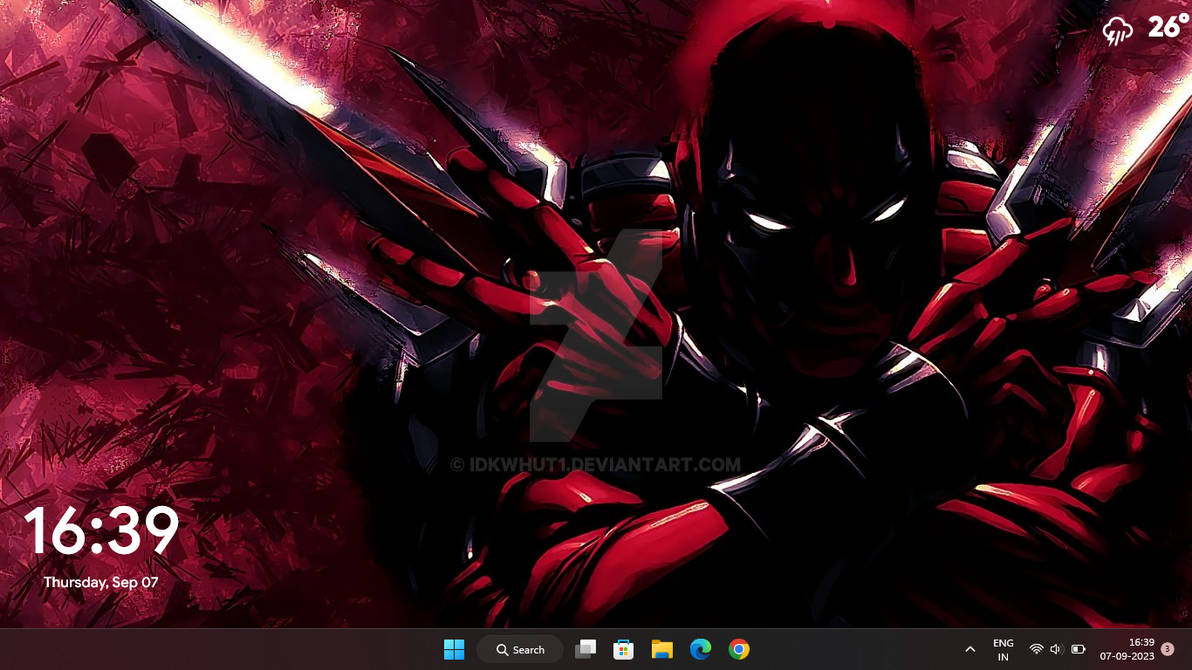This screenshot has height=670, width=1192.
Task: Open Task View from the taskbar
Action: (x=585, y=649)
